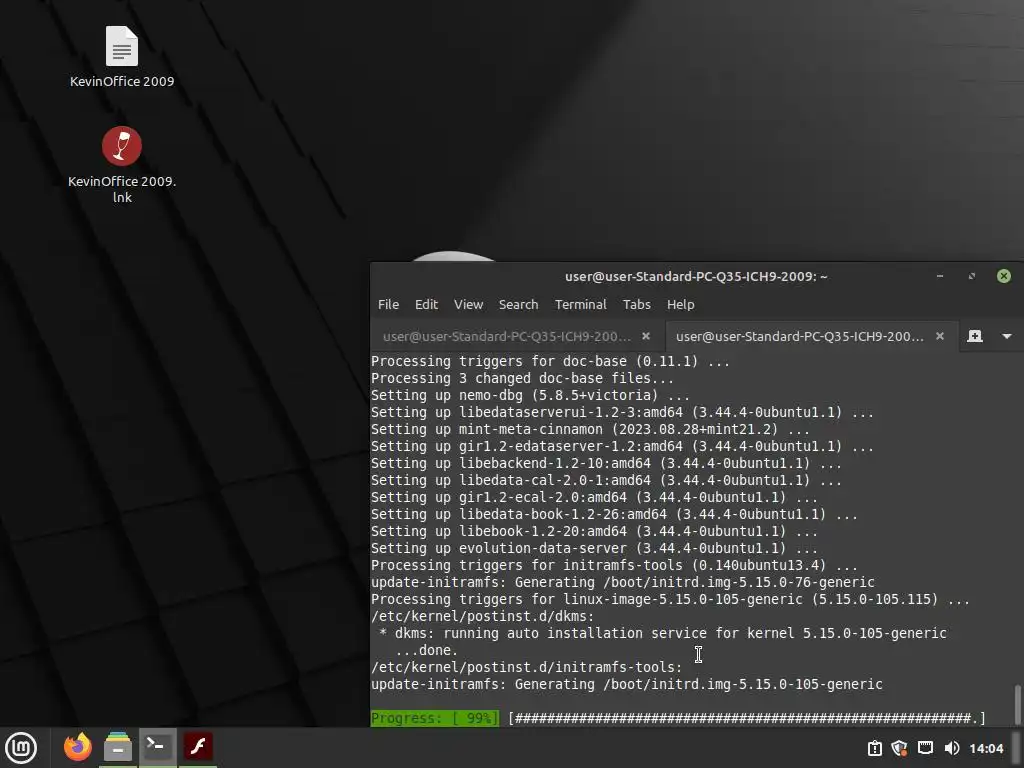Click 'Setting up libedataserverui-1.2-3:amd64' line
The height and width of the screenshot is (768, 1024).
pos(622,412)
